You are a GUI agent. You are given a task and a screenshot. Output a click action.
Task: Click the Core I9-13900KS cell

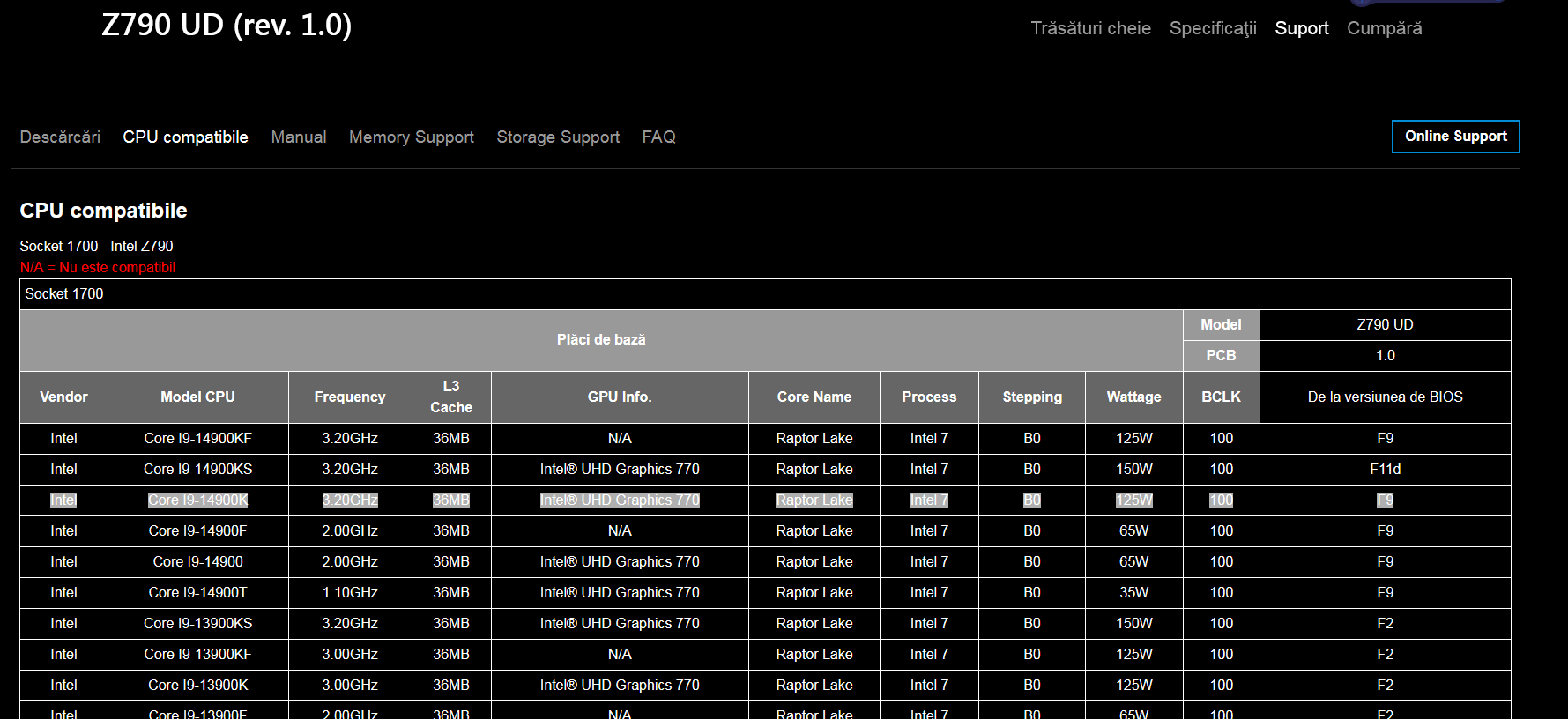click(197, 624)
